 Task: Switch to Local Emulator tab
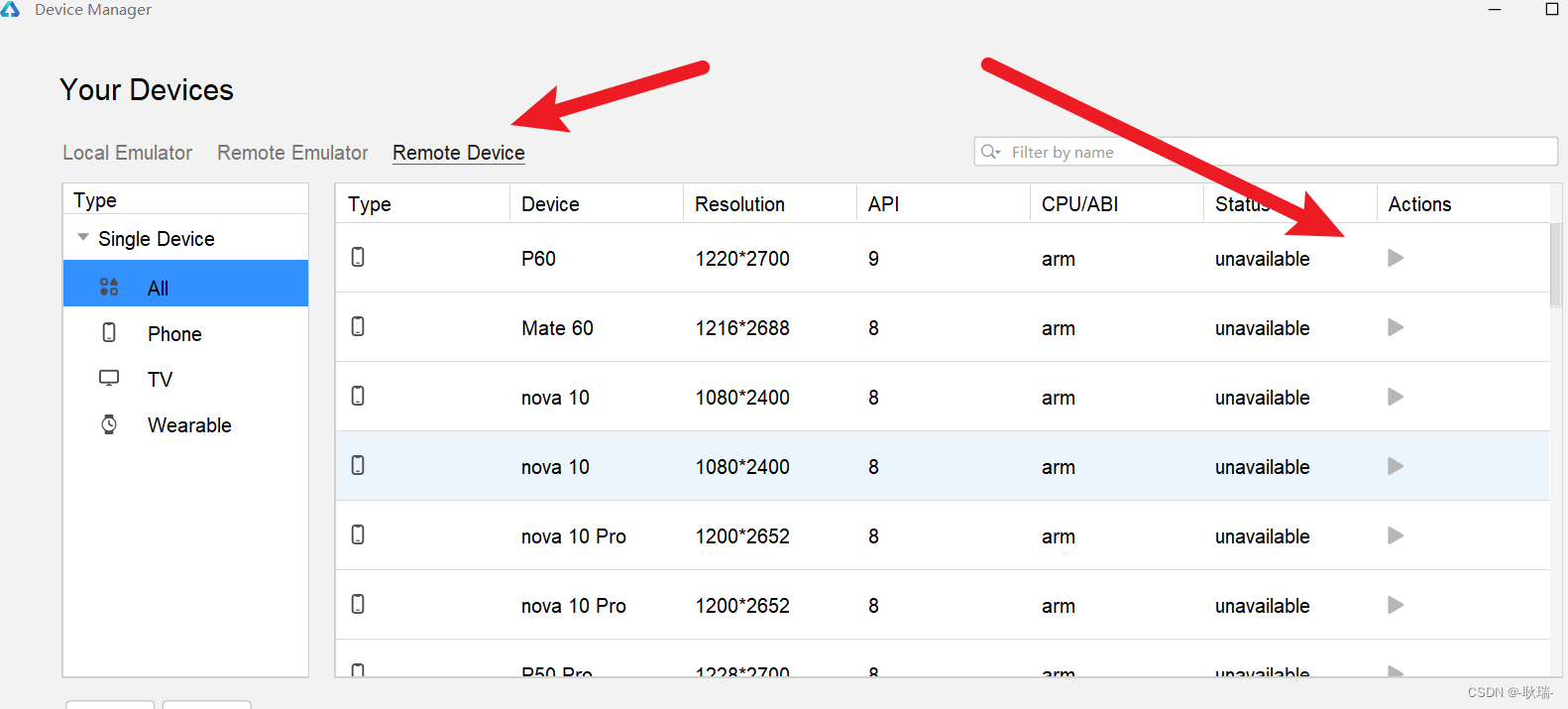coord(127,153)
